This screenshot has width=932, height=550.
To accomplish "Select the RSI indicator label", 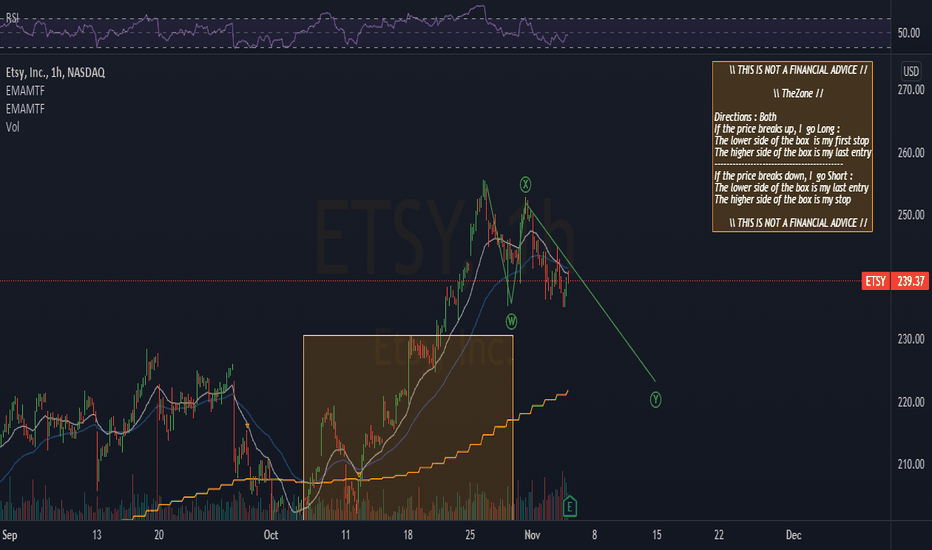I will (x=12, y=18).
